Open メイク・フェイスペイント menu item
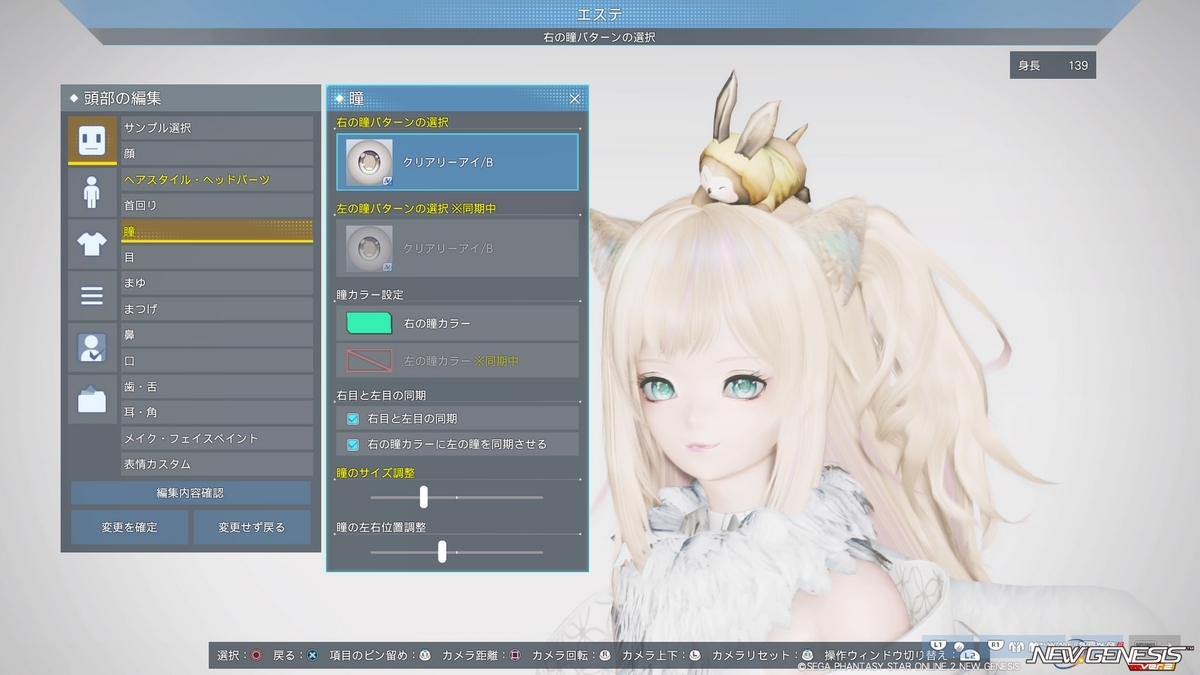This screenshot has width=1200, height=675. coord(217,438)
